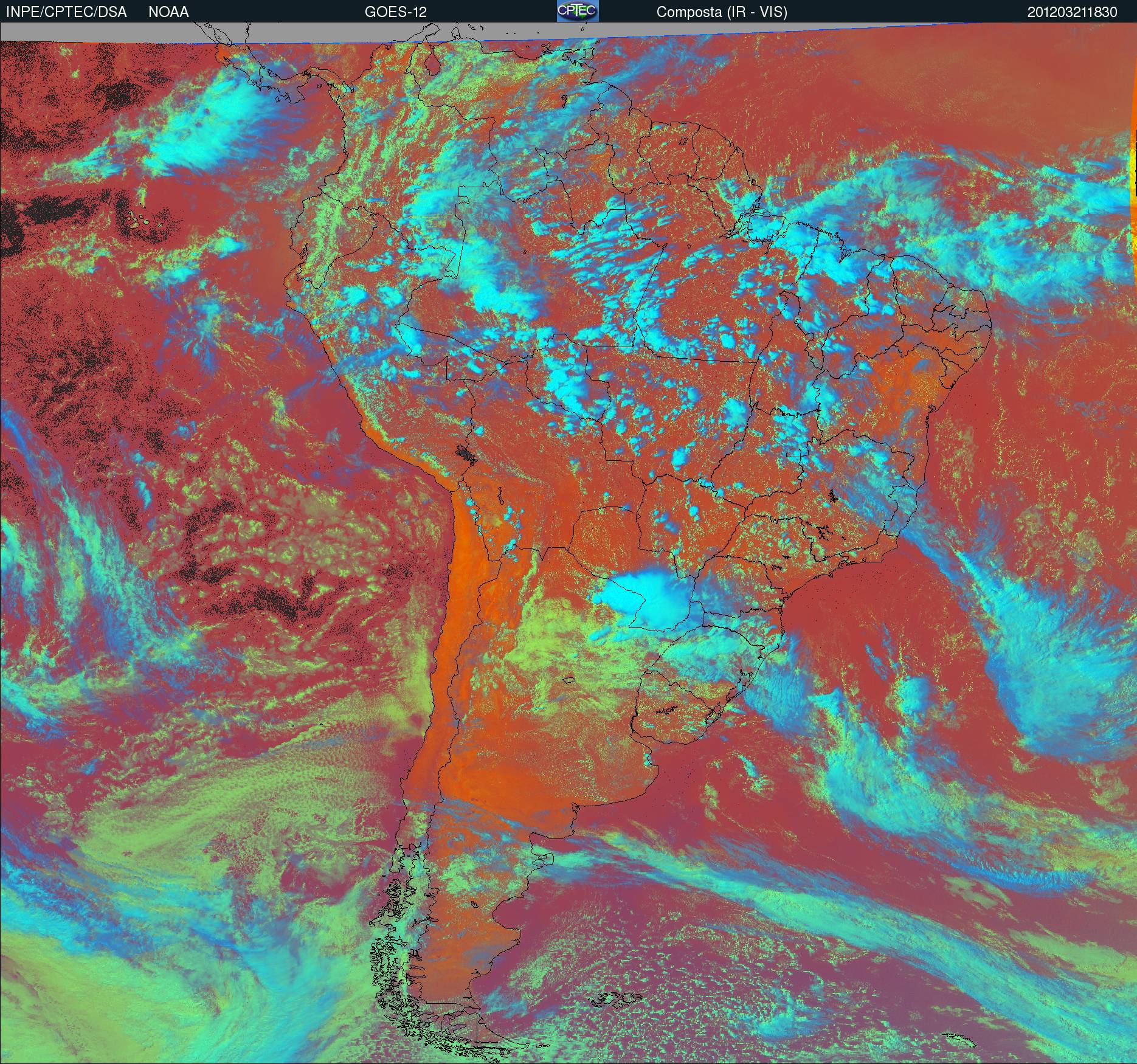The image size is (1137, 1064).
Task: Click the NOAA label in the header
Action: [x=168, y=12]
